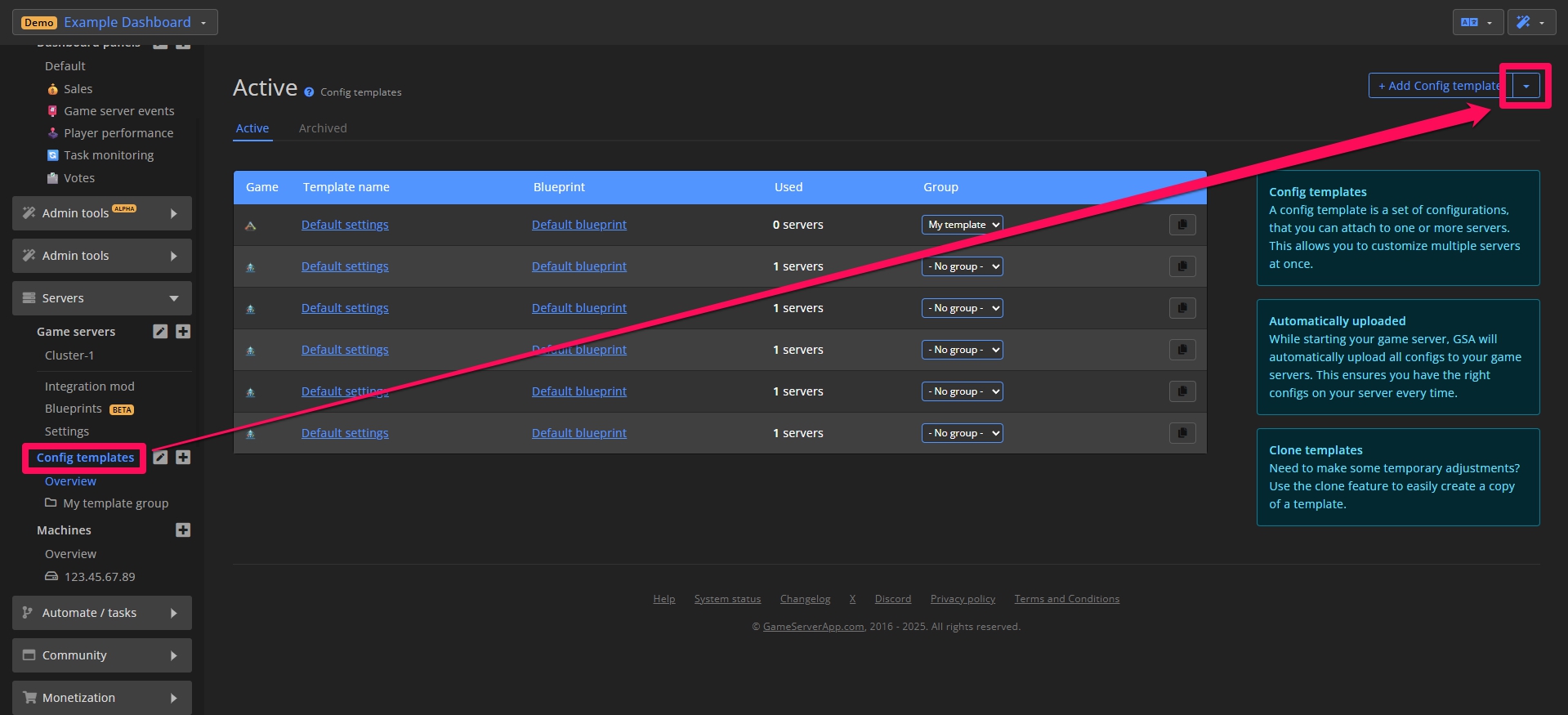This screenshot has height=715, width=1568.
Task: Click the Automatically uploaded info card heading
Action: click(1337, 321)
